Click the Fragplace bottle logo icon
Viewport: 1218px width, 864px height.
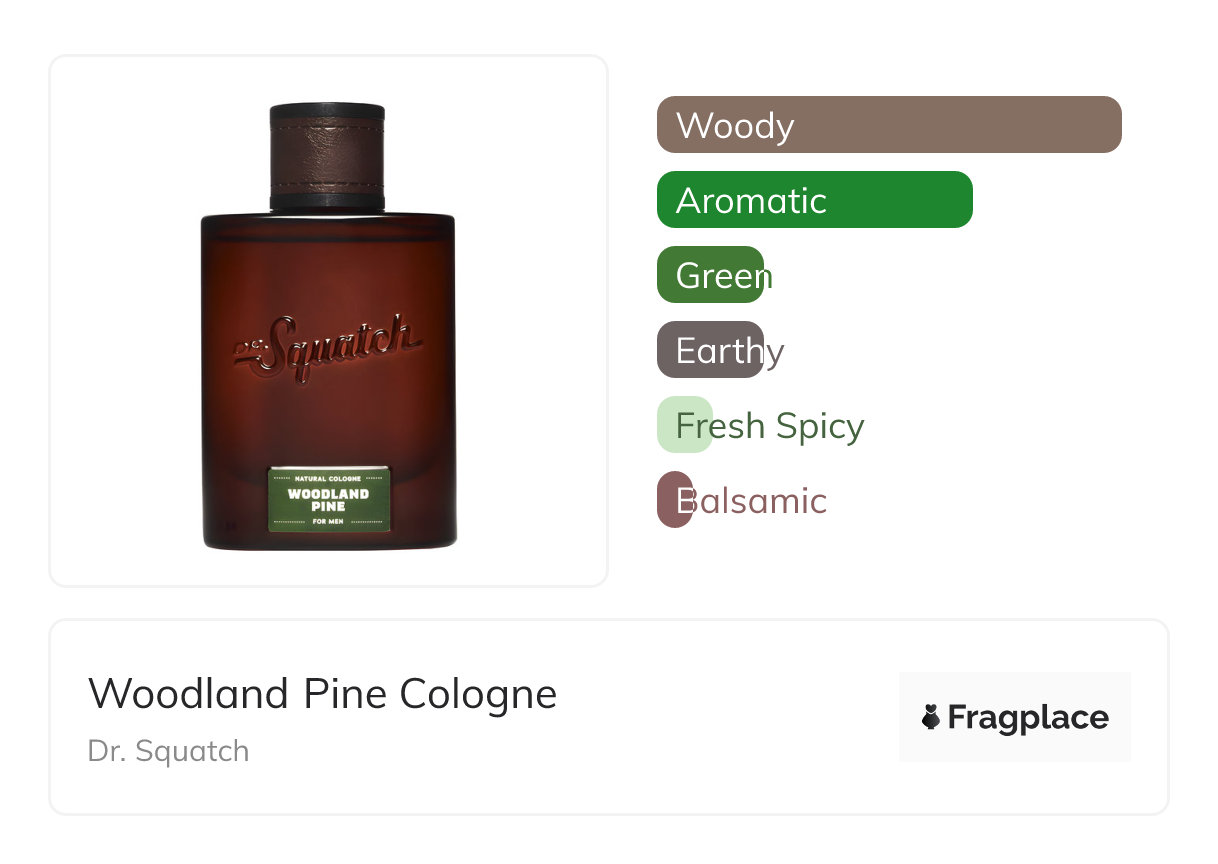click(931, 717)
